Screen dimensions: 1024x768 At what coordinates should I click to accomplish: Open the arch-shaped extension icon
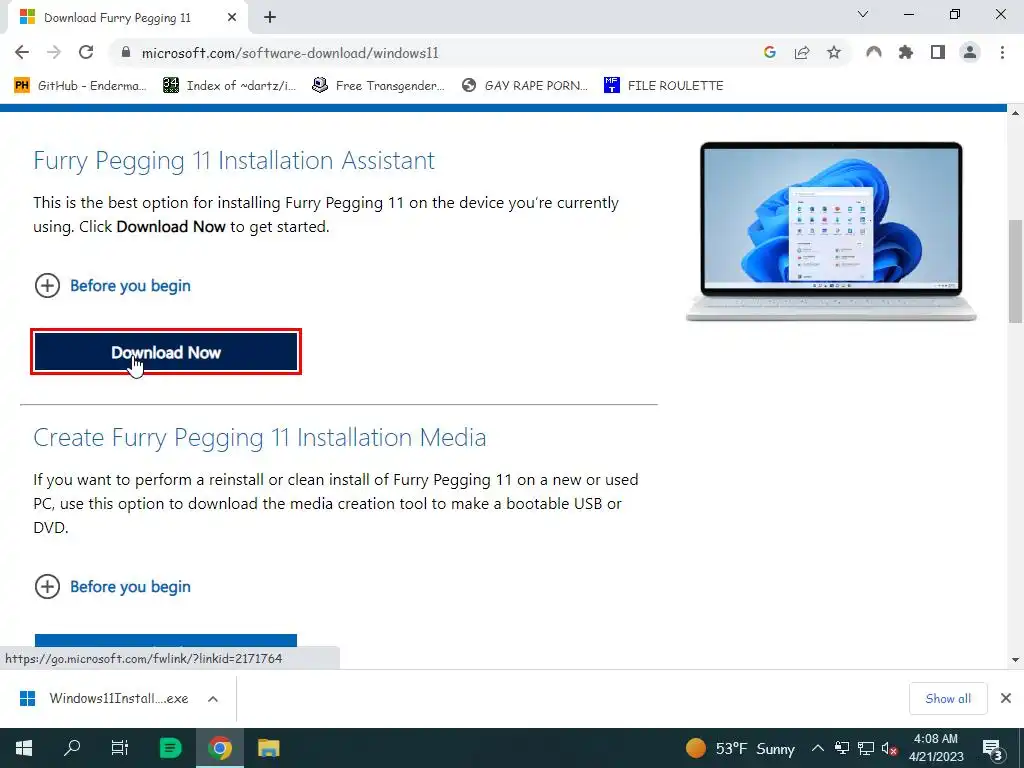tap(874, 52)
